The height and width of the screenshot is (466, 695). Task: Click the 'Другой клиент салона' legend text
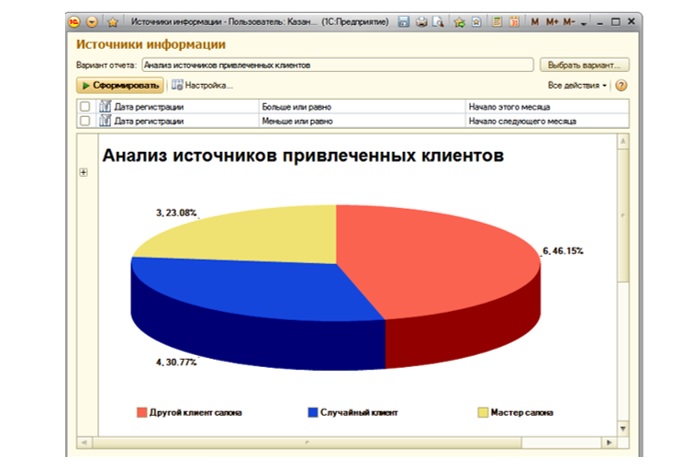point(195,412)
